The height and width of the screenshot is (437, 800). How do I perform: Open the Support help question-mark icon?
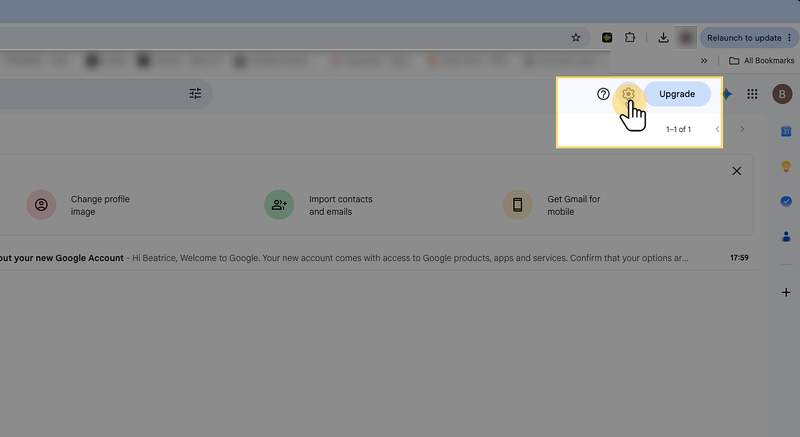point(603,94)
